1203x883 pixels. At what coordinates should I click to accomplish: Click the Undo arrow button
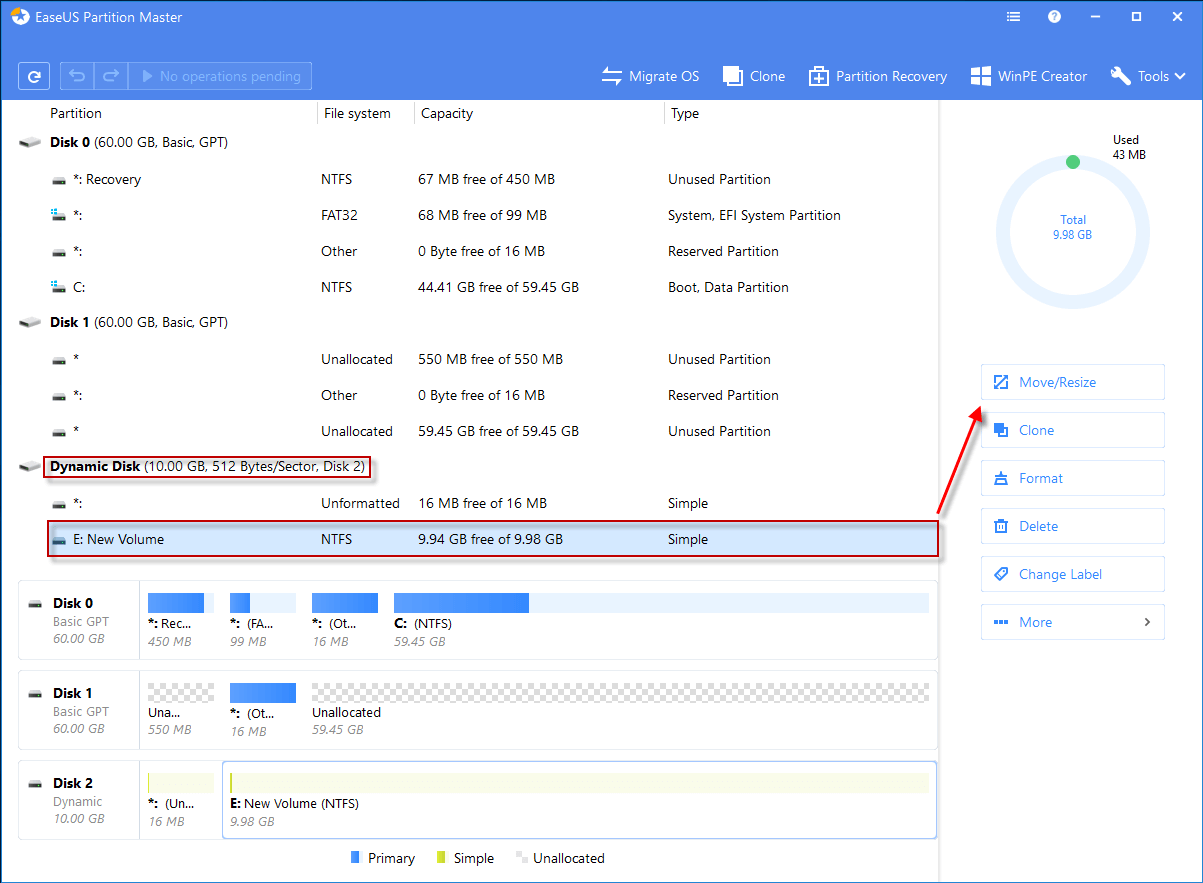77,76
